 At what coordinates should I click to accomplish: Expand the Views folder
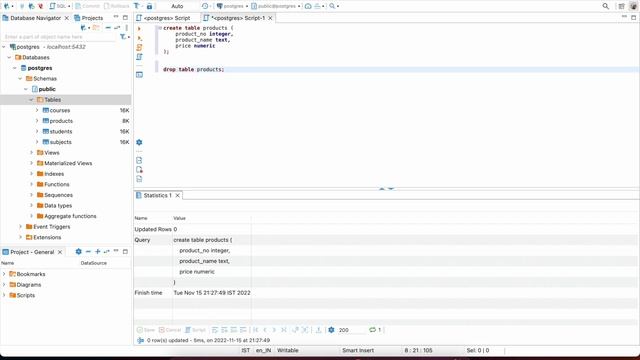pos(31,153)
